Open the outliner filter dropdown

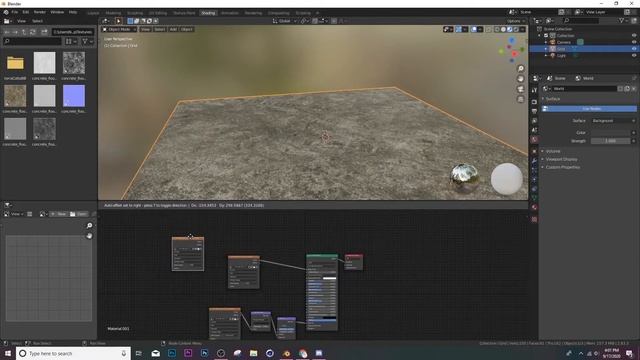tap(622, 20)
